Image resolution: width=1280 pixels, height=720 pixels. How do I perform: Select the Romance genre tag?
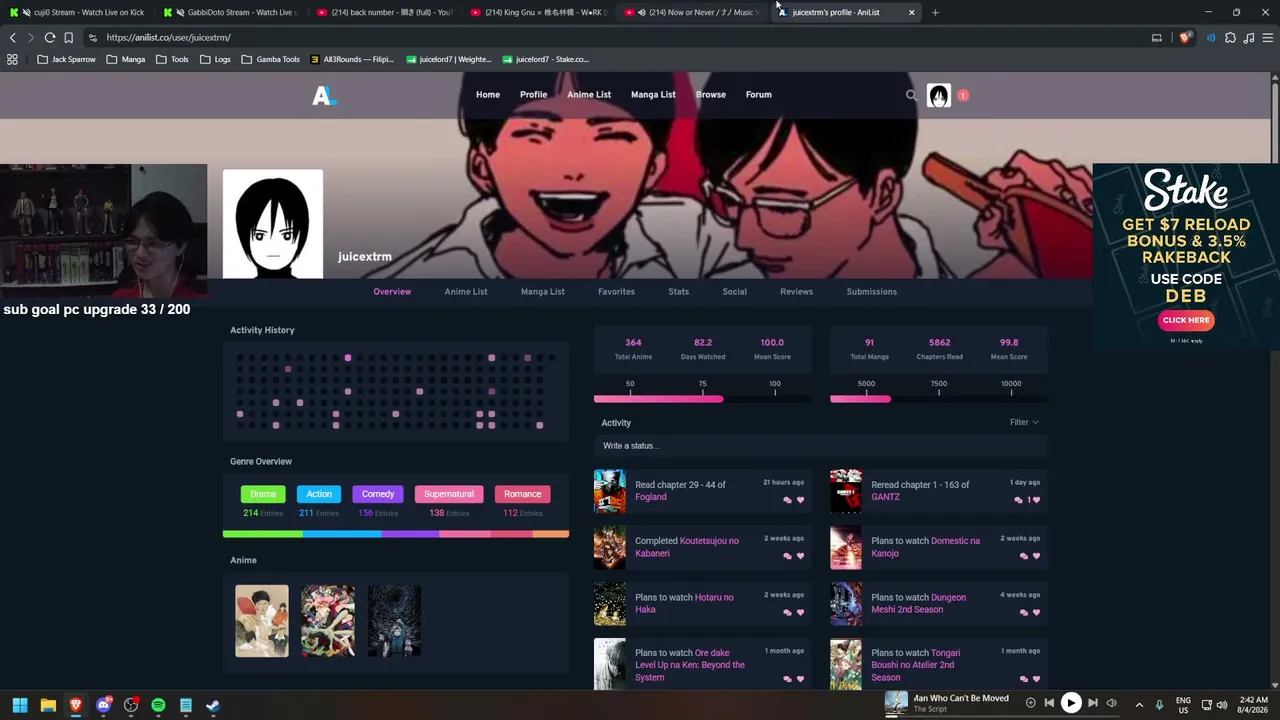pos(522,494)
